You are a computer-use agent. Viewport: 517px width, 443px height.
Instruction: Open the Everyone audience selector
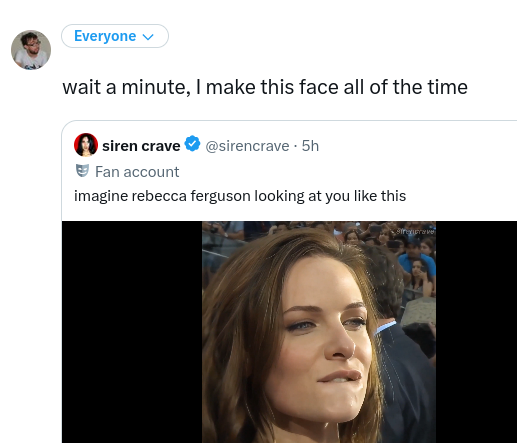click(115, 36)
